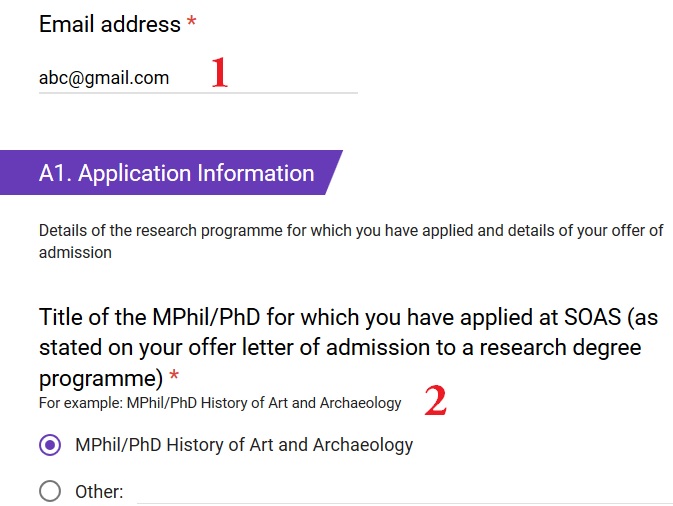Viewport: 673px width, 506px height.
Task: Click the red asterisk beside Email address
Action: coord(191,24)
